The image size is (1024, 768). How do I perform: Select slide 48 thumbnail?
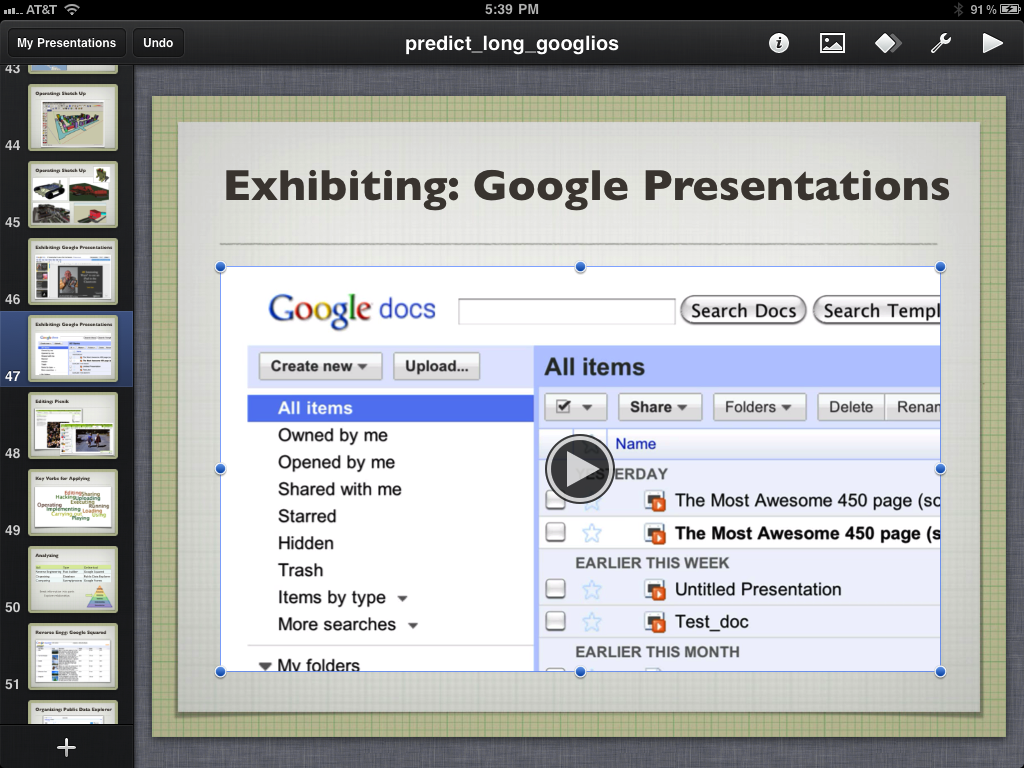coord(72,425)
